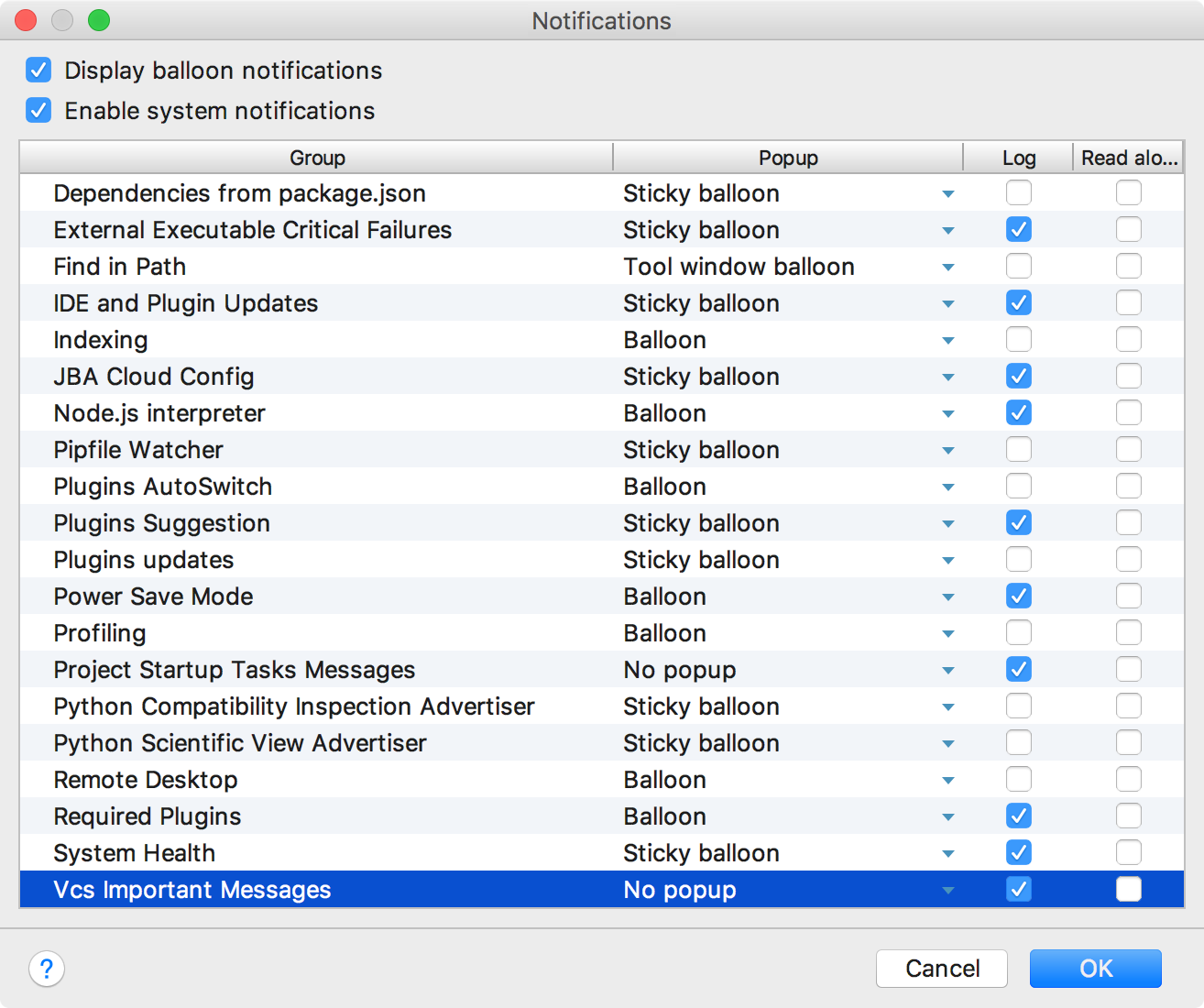1204x1008 pixels.
Task: Open the help question mark icon
Action: tap(46, 968)
